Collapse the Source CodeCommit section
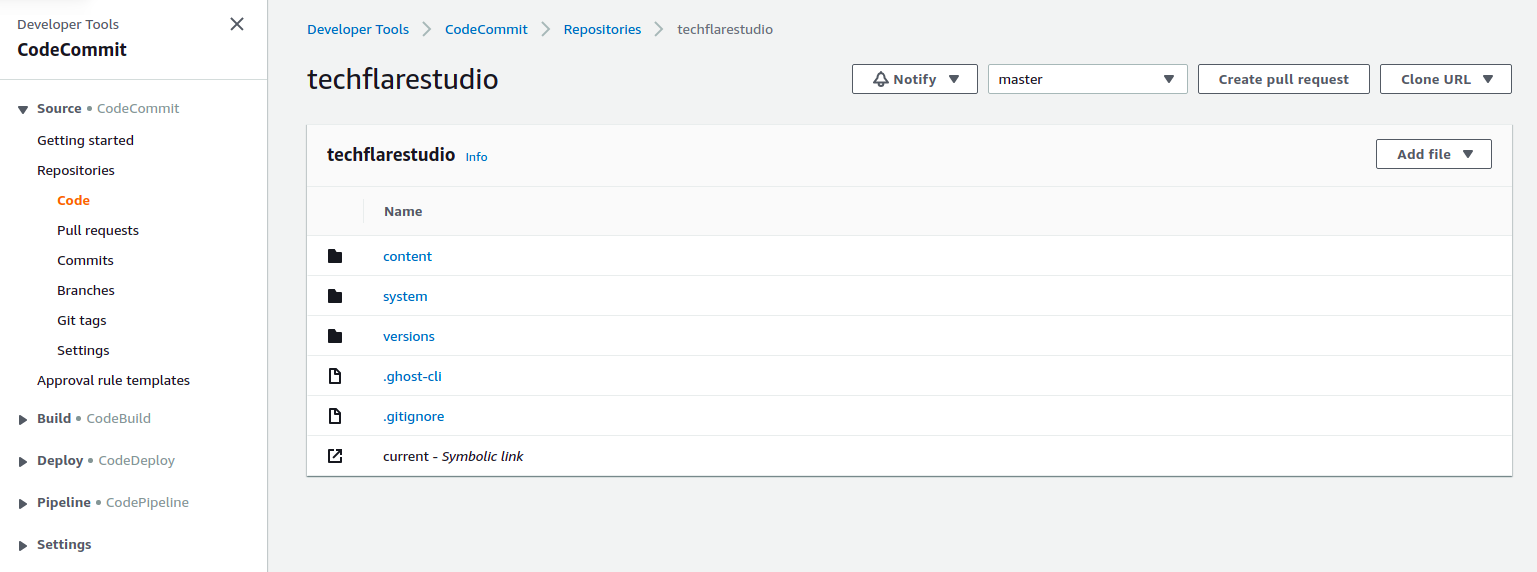The width and height of the screenshot is (1537, 572). pyautogui.click(x=23, y=109)
